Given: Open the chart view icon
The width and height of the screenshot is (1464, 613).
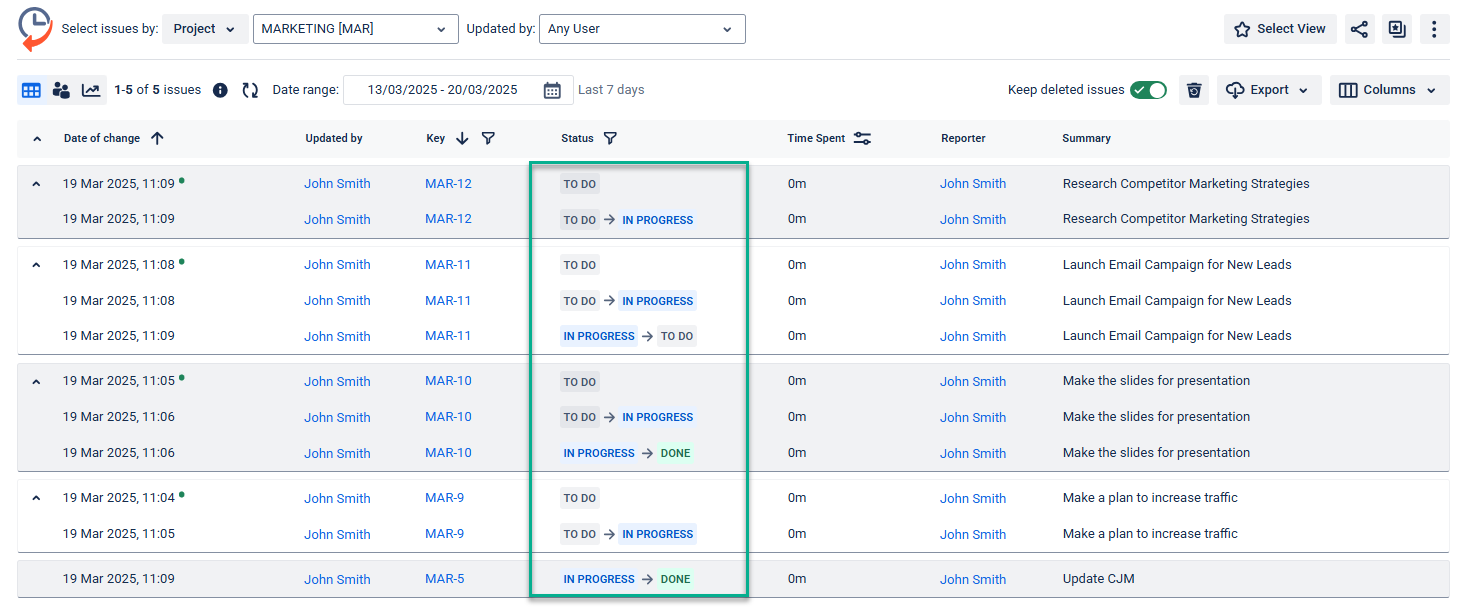Looking at the screenshot, I should pyautogui.click(x=92, y=90).
